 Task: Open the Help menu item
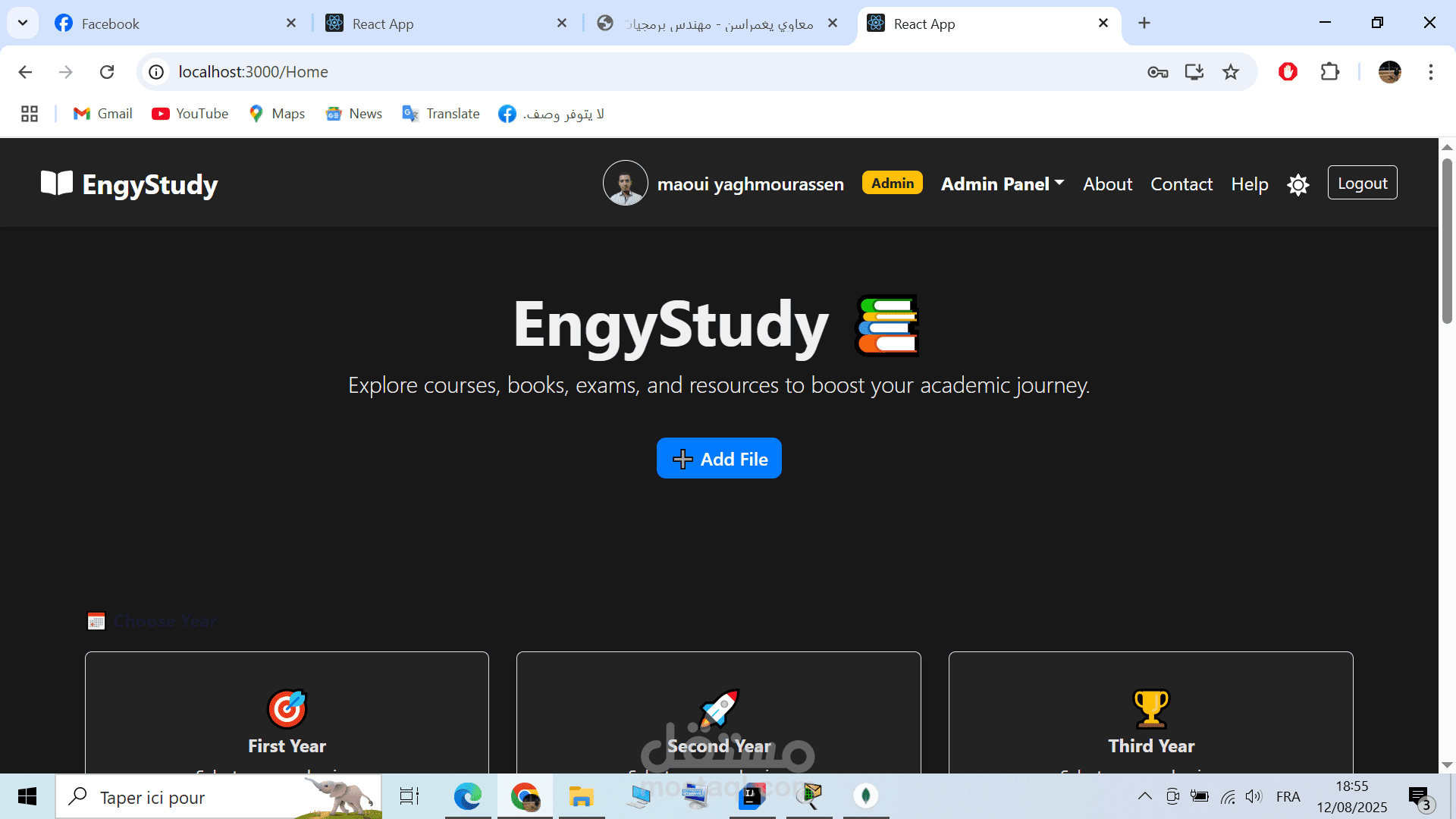coord(1249,184)
